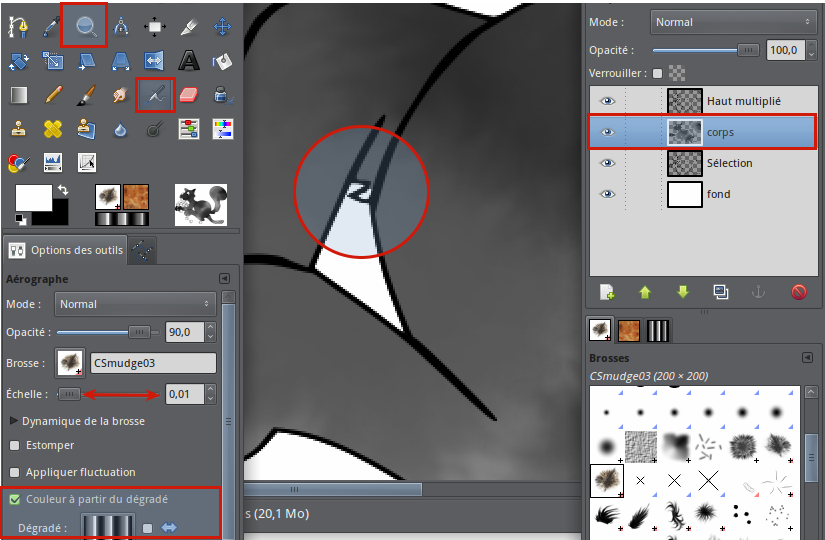The height and width of the screenshot is (540, 825).
Task: Open the layer Mode dropdown
Action: tap(733, 21)
